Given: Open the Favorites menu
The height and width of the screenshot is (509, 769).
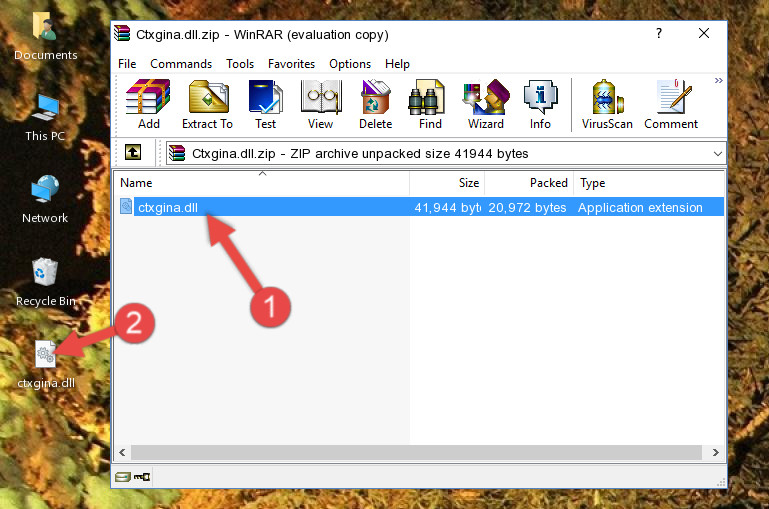Looking at the screenshot, I should tap(291, 64).
